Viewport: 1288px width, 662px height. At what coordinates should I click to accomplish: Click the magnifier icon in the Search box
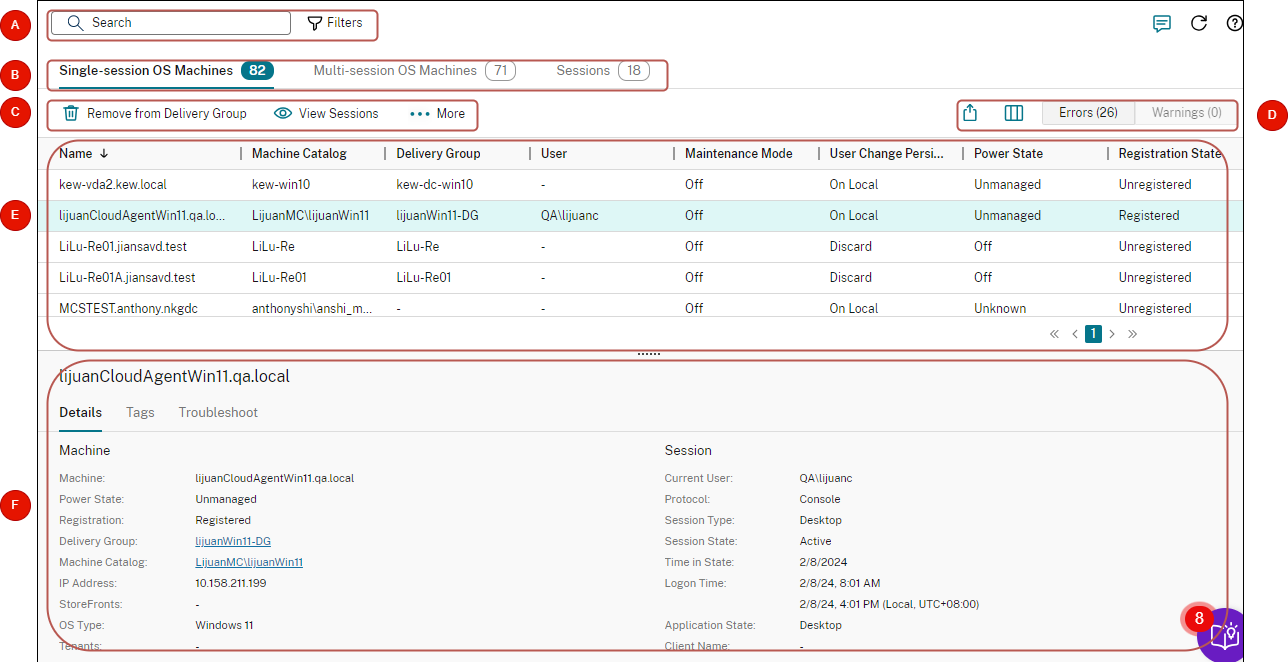(74, 22)
